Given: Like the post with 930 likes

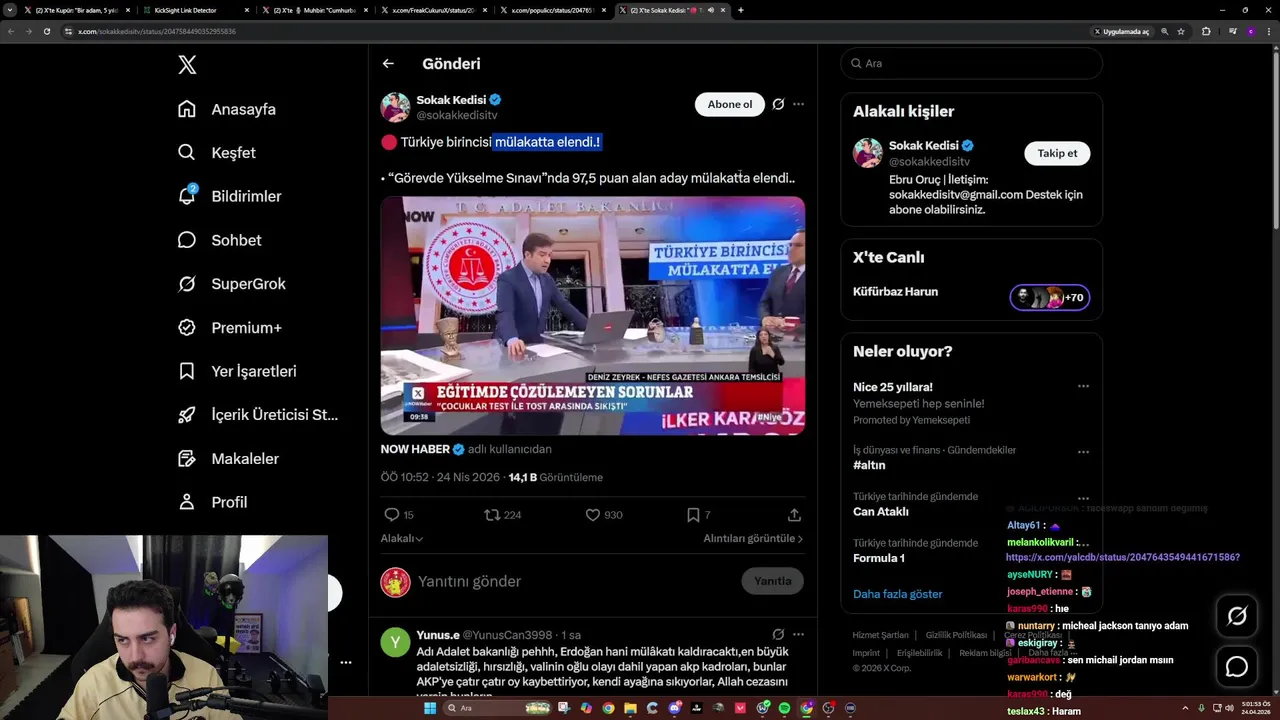Looking at the screenshot, I should [593, 515].
